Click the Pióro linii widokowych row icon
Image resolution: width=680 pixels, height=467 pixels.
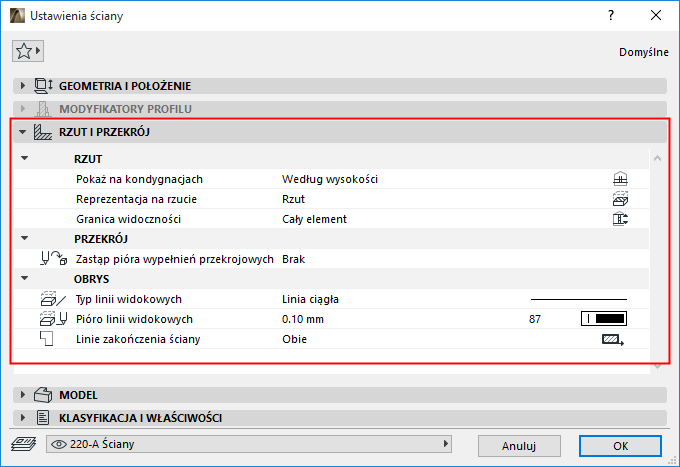pyautogui.click(x=53, y=319)
